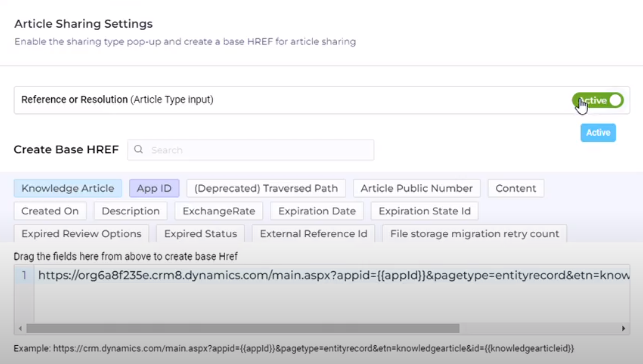The image size is (643, 364).
Task: Click the Example URL text below the editor
Action: click(x=294, y=348)
